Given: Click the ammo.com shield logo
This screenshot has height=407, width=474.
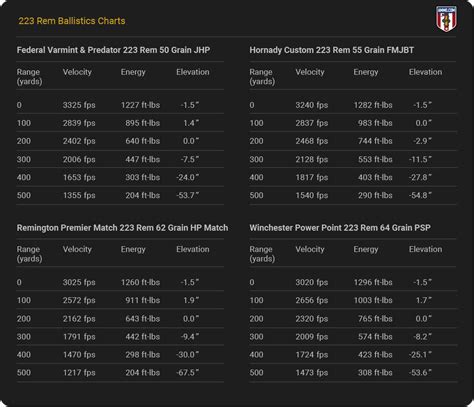Looking at the screenshot, I should [x=446, y=19].
